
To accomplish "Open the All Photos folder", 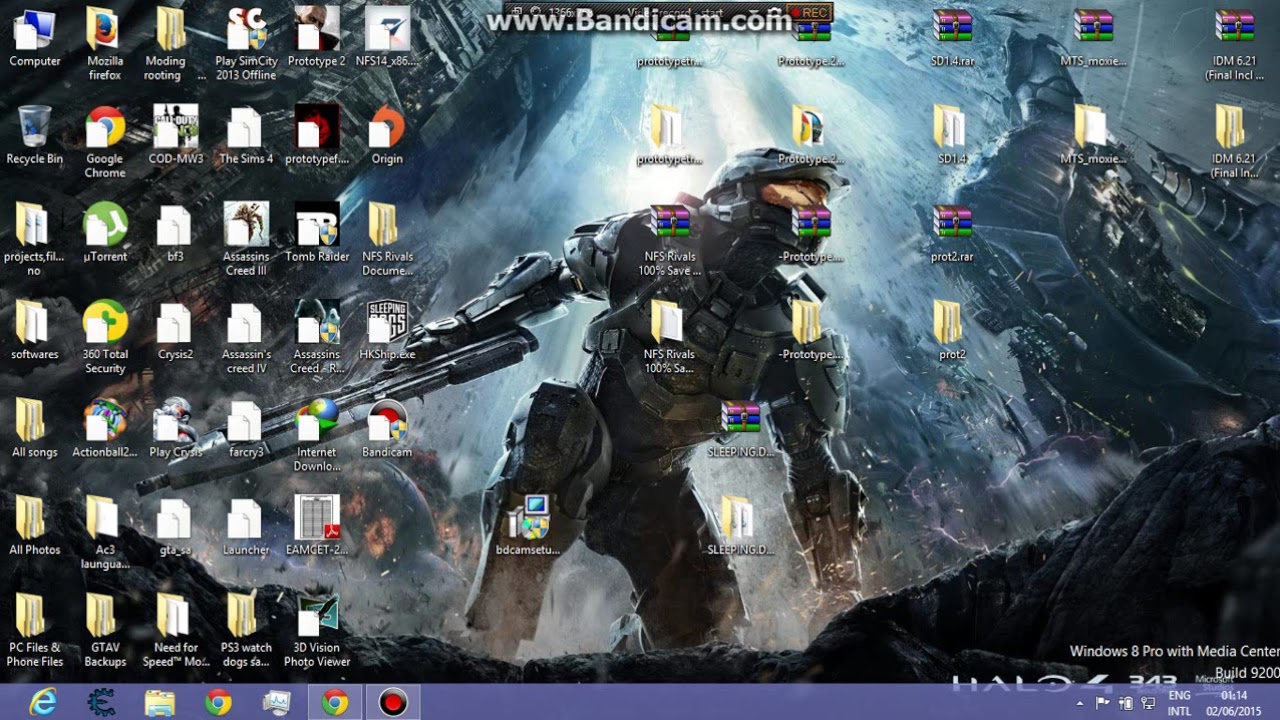I will tap(35, 526).
